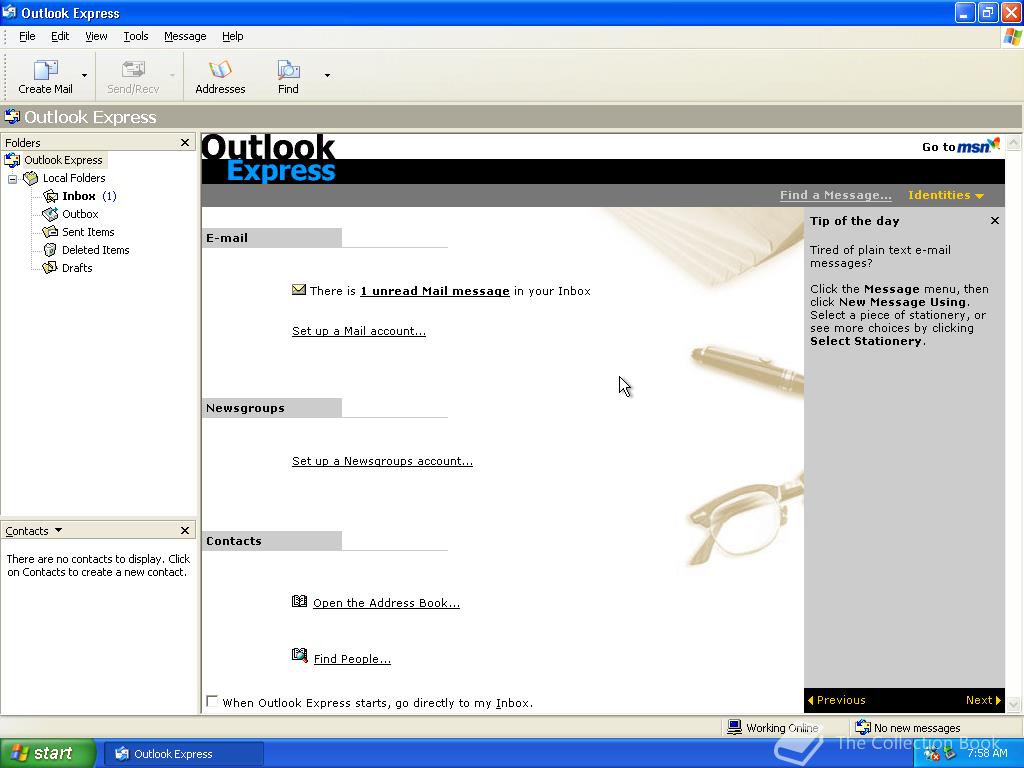Click the Windows Start button

(x=47, y=753)
